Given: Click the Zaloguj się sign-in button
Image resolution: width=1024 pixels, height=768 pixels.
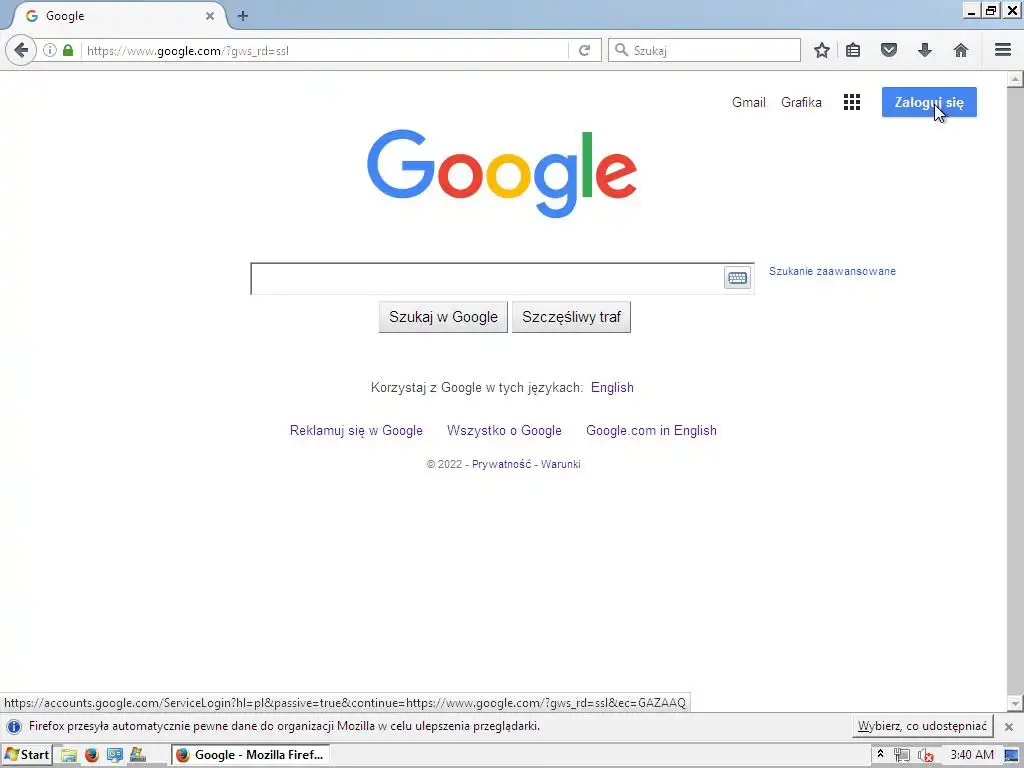Looking at the screenshot, I should 929,102.
